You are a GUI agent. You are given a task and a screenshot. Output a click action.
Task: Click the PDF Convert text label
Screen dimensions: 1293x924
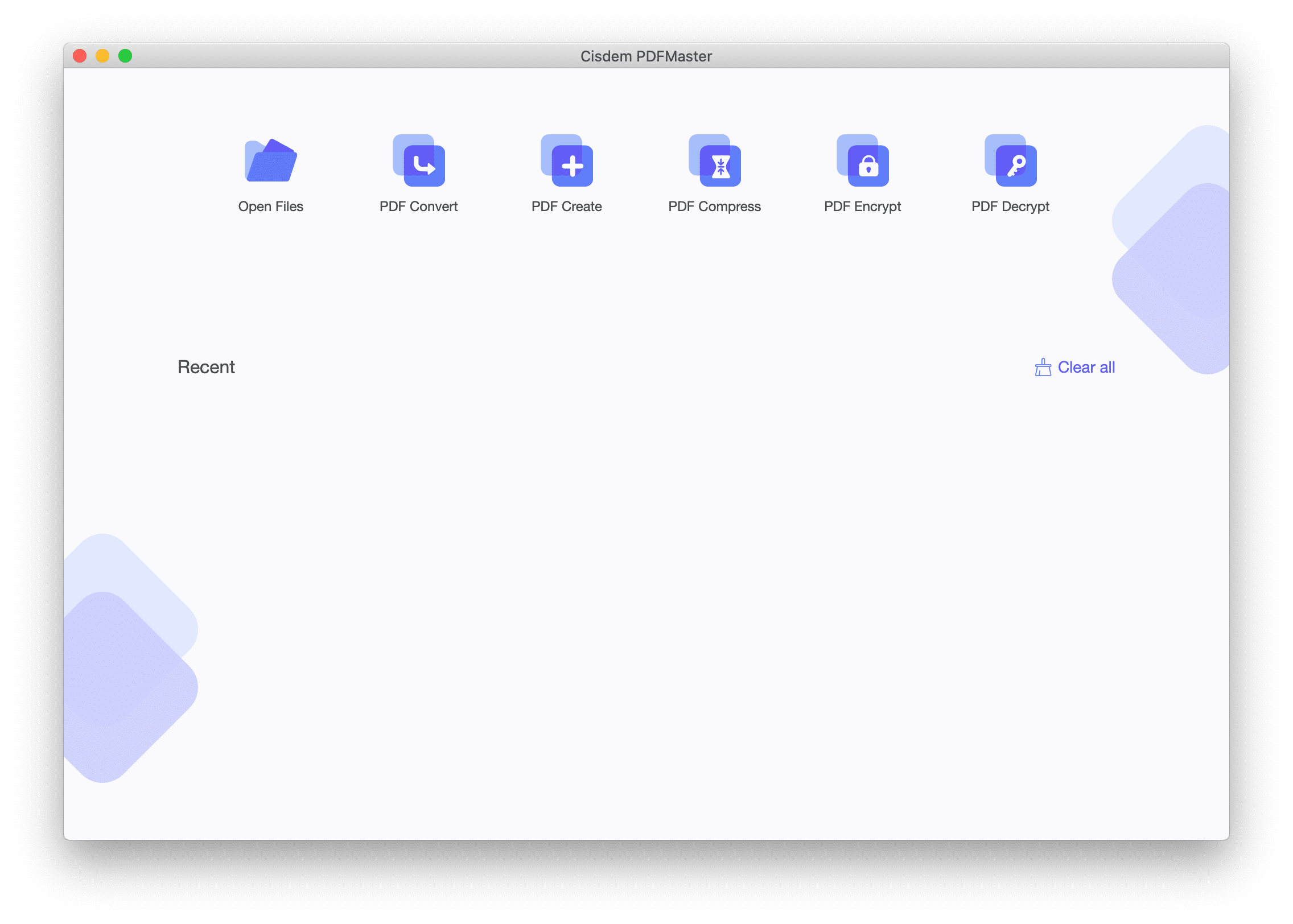419,207
